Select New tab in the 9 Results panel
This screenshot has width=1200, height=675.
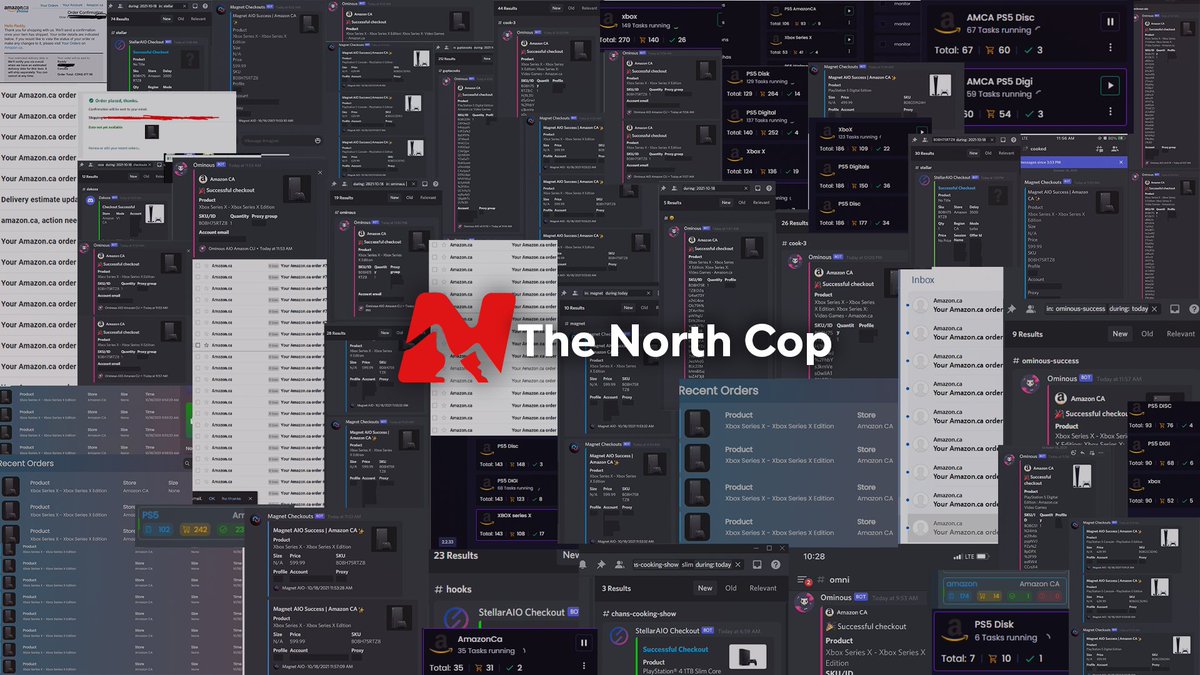pos(1120,334)
